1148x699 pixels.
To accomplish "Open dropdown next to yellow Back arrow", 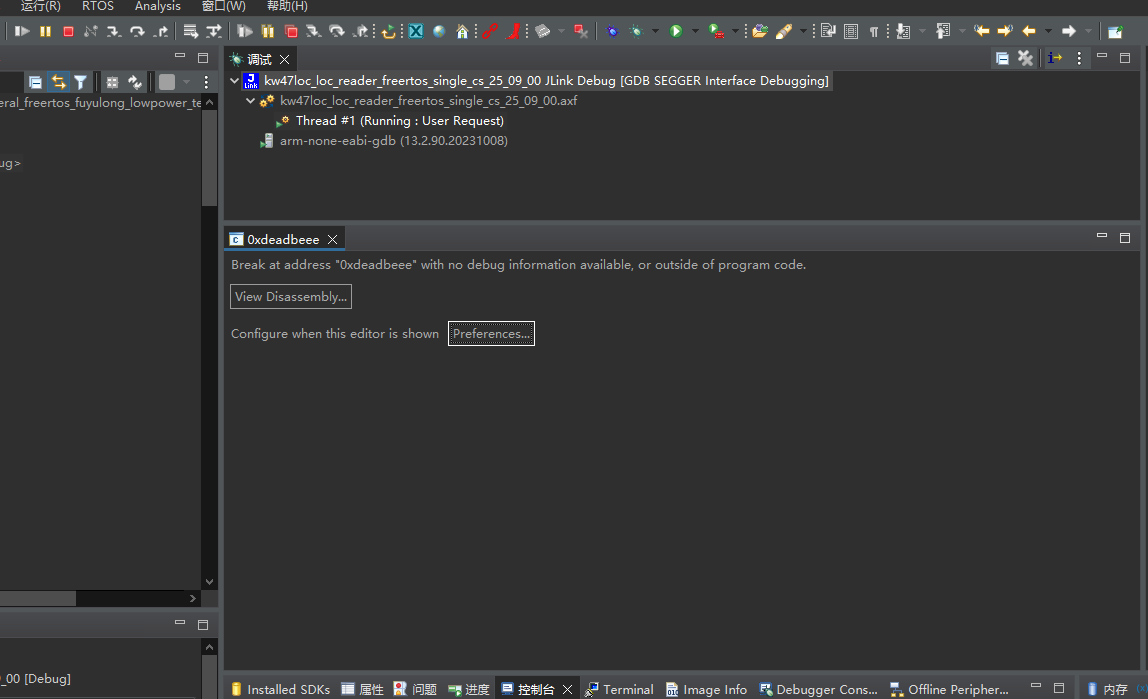I will point(1048,31).
